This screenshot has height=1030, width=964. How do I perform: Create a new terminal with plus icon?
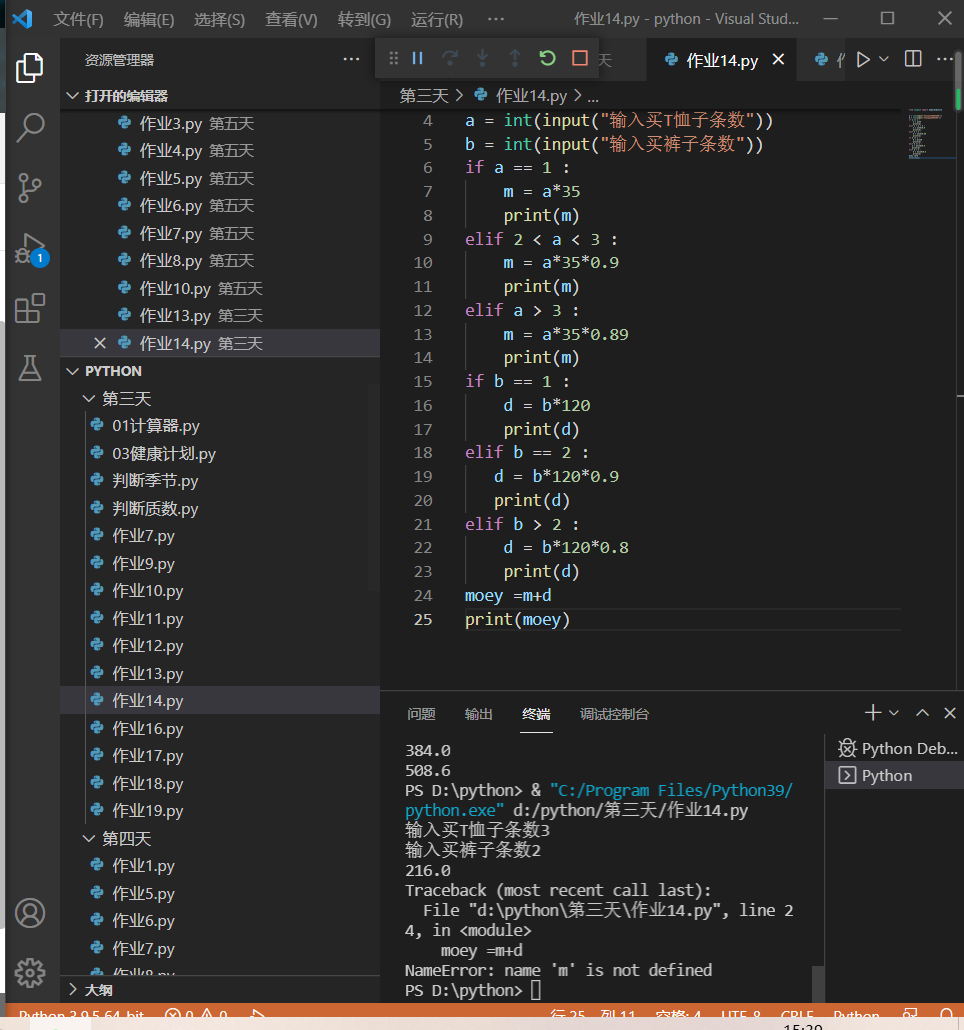coord(873,713)
